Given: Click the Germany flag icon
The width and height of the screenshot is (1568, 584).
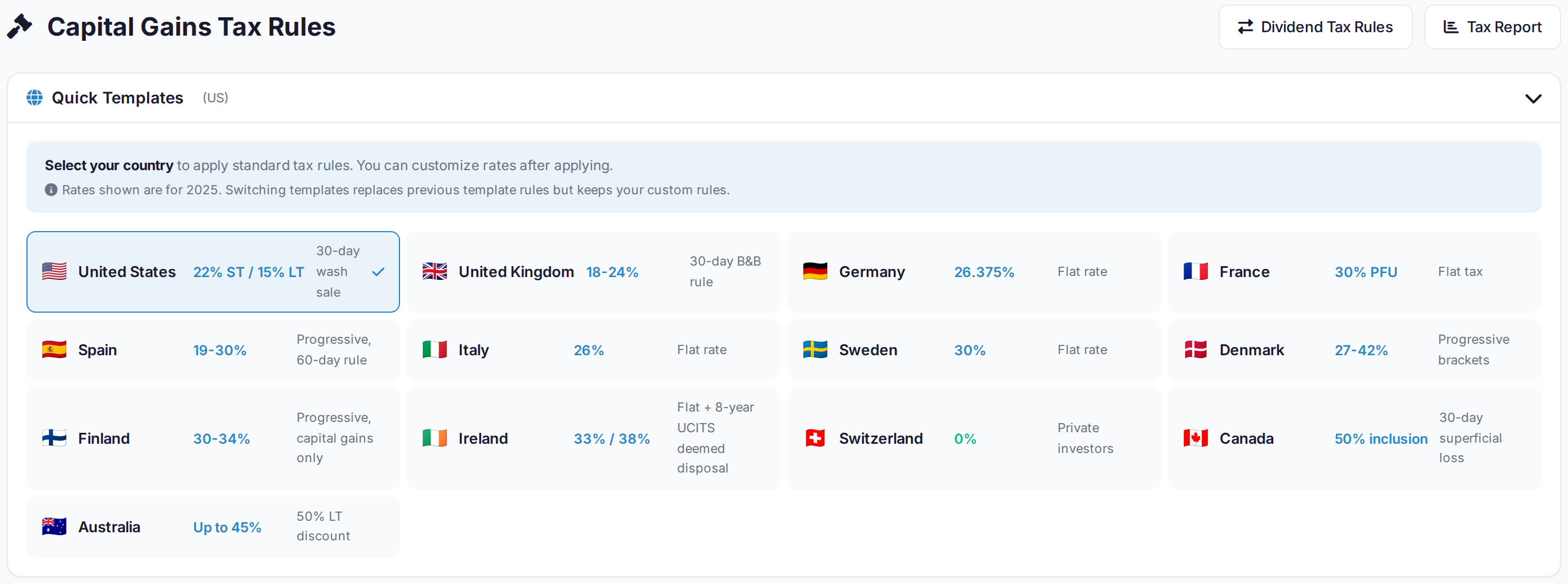Looking at the screenshot, I should click(815, 272).
